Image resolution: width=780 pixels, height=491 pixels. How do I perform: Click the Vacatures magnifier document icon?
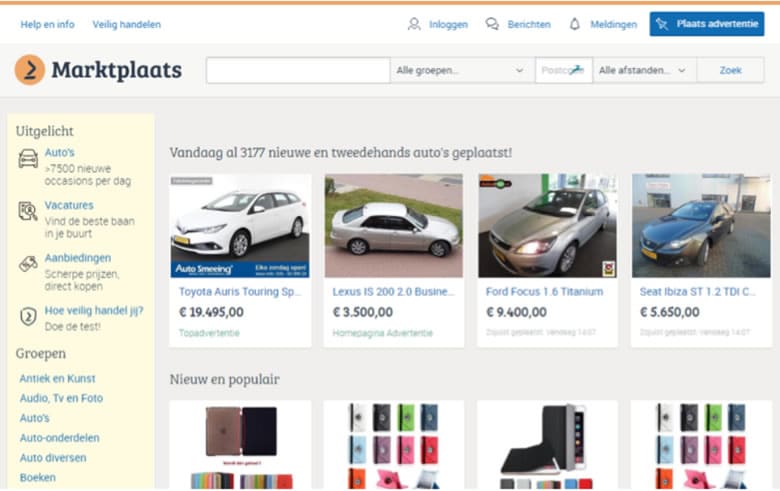(28, 211)
